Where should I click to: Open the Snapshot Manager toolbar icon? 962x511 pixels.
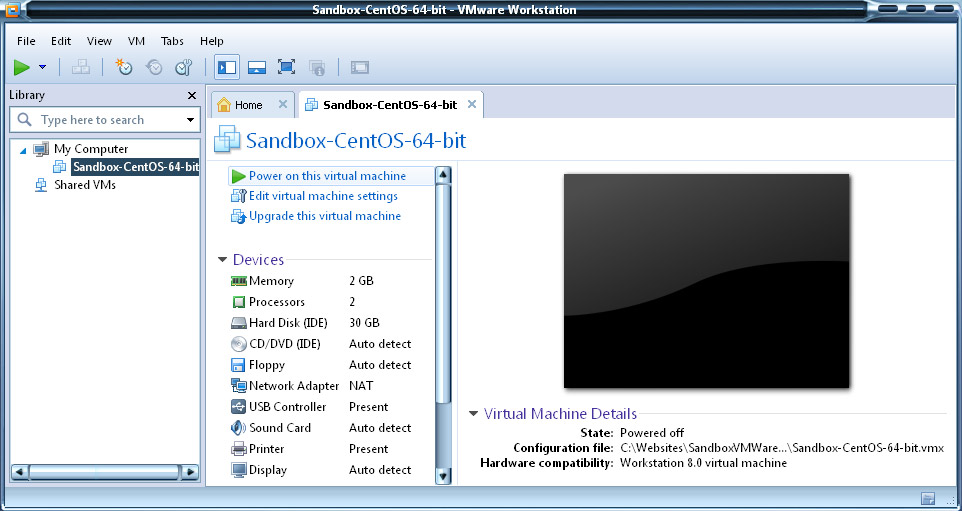[x=184, y=67]
